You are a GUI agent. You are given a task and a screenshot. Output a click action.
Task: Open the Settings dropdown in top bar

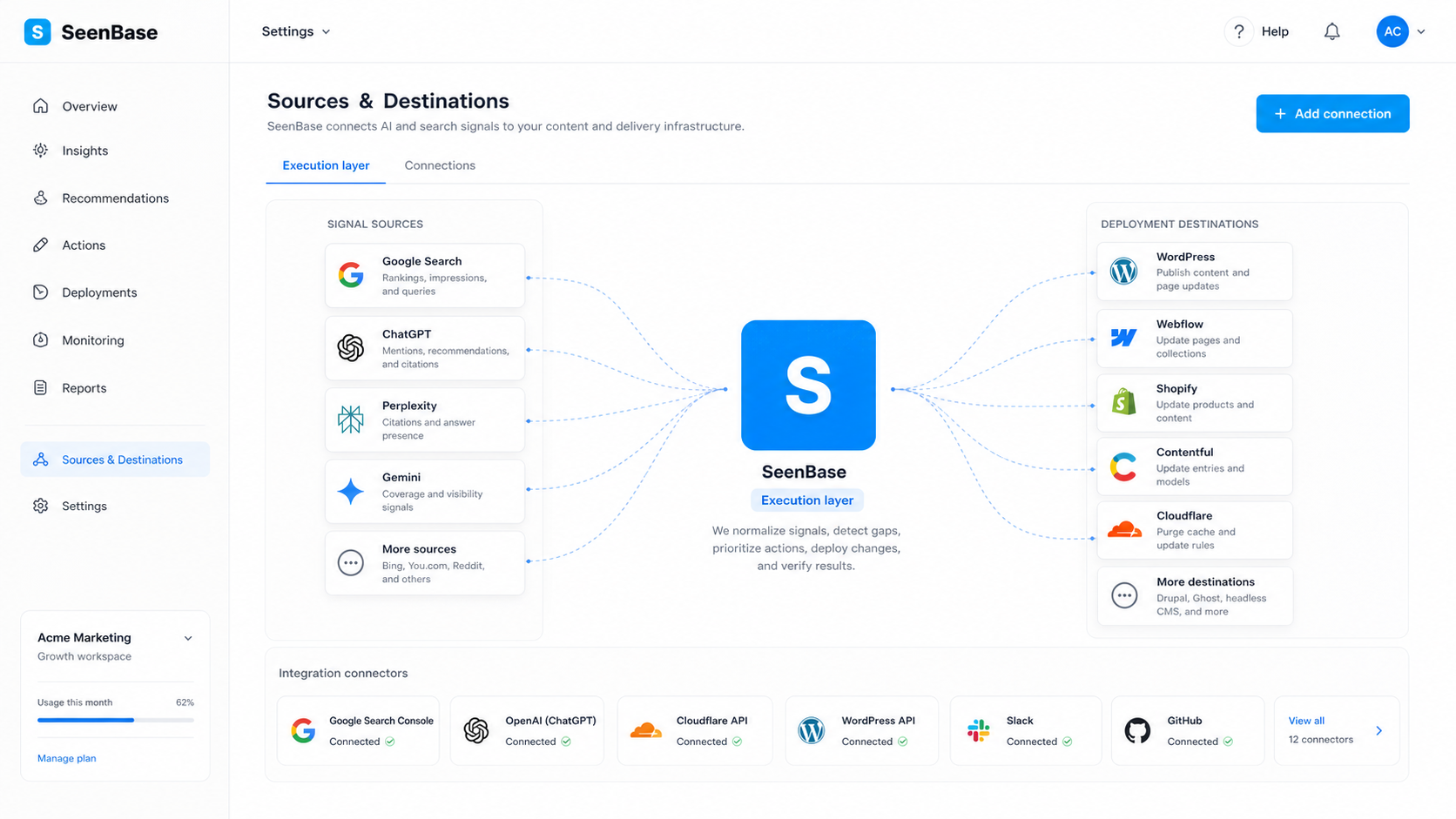(x=296, y=31)
